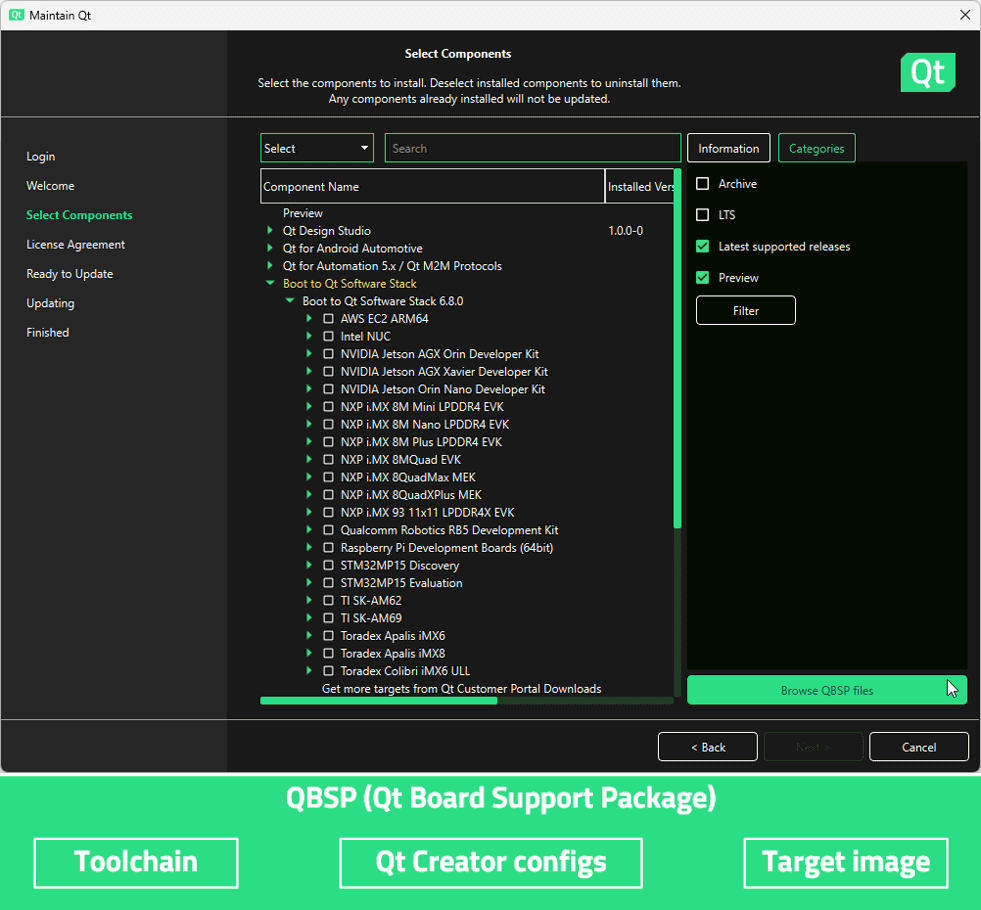Click the Qt icon in the title bar

click(16, 15)
